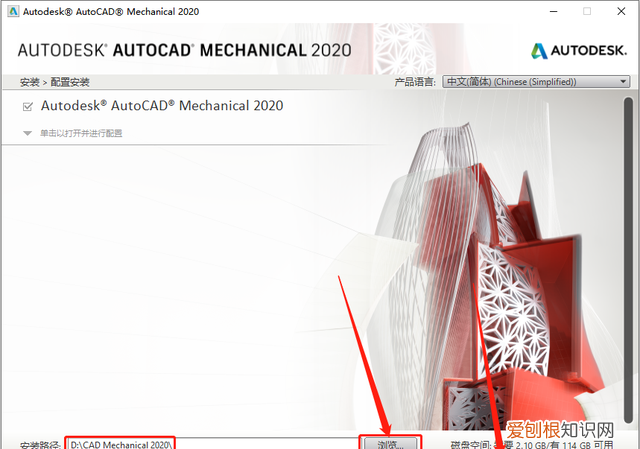Close the installer window
The width and height of the screenshot is (640, 449).
point(621,11)
